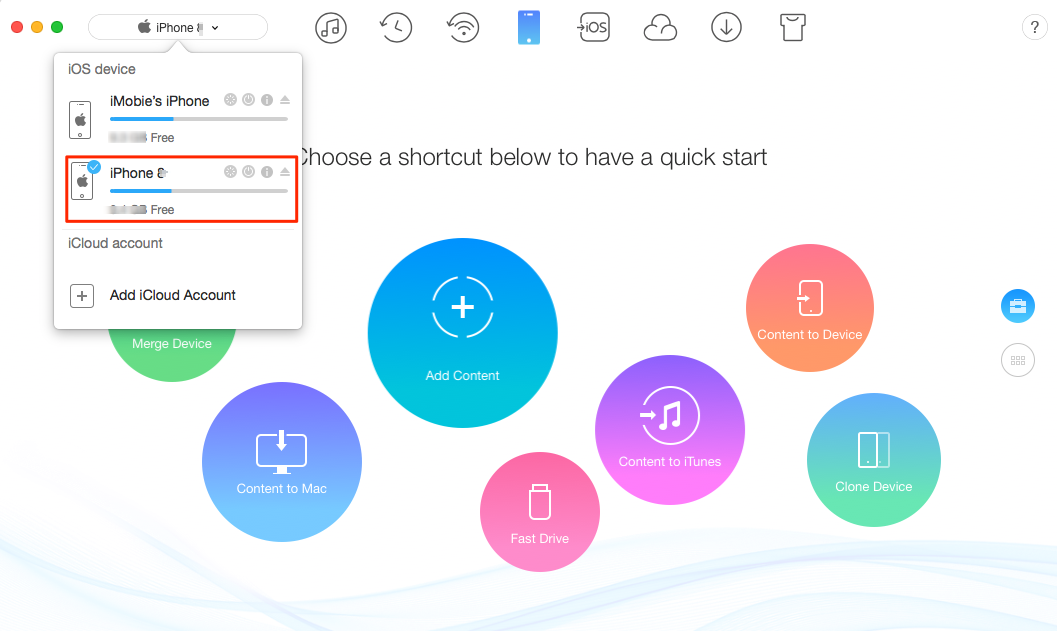Open the Content to Mac shortcut

click(x=282, y=462)
